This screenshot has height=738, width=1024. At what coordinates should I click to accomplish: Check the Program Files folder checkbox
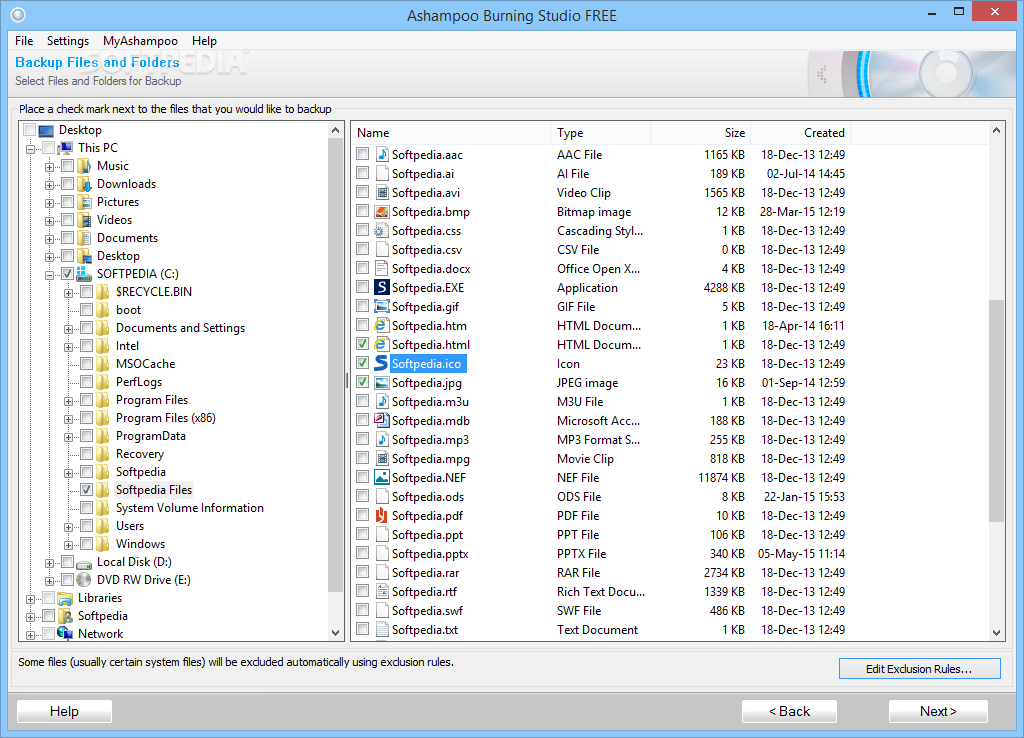point(86,400)
